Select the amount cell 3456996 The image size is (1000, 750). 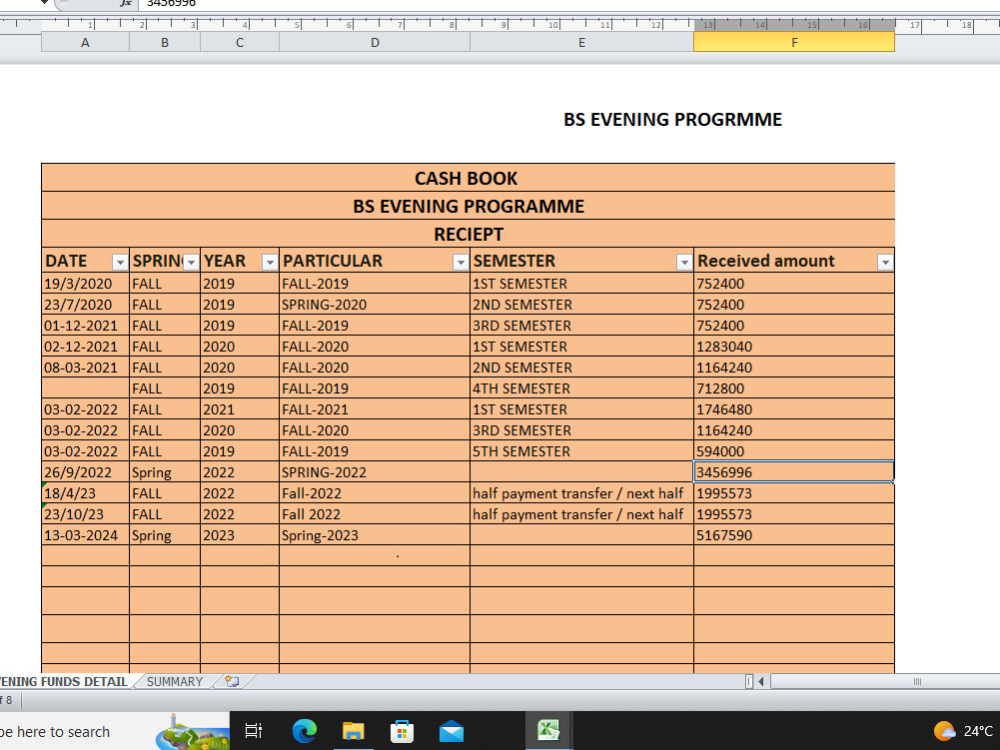tap(794, 472)
